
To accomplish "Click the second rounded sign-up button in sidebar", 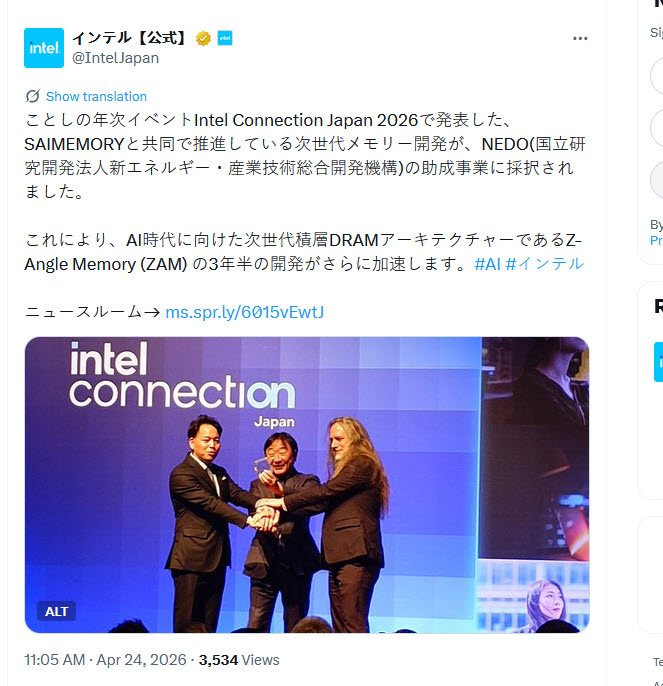I will click(x=656, y=128).
